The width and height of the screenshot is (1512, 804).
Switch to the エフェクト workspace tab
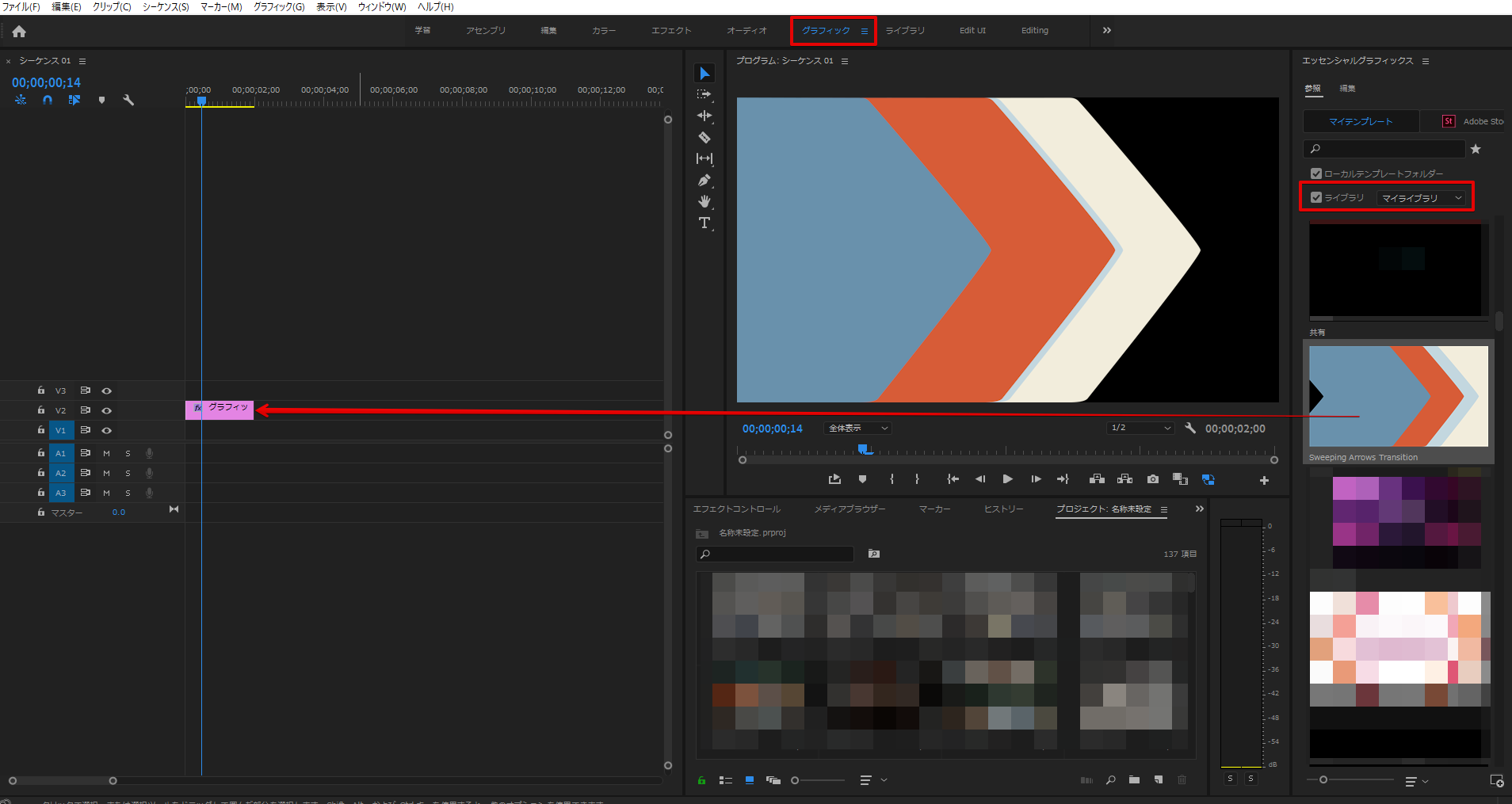671,31
